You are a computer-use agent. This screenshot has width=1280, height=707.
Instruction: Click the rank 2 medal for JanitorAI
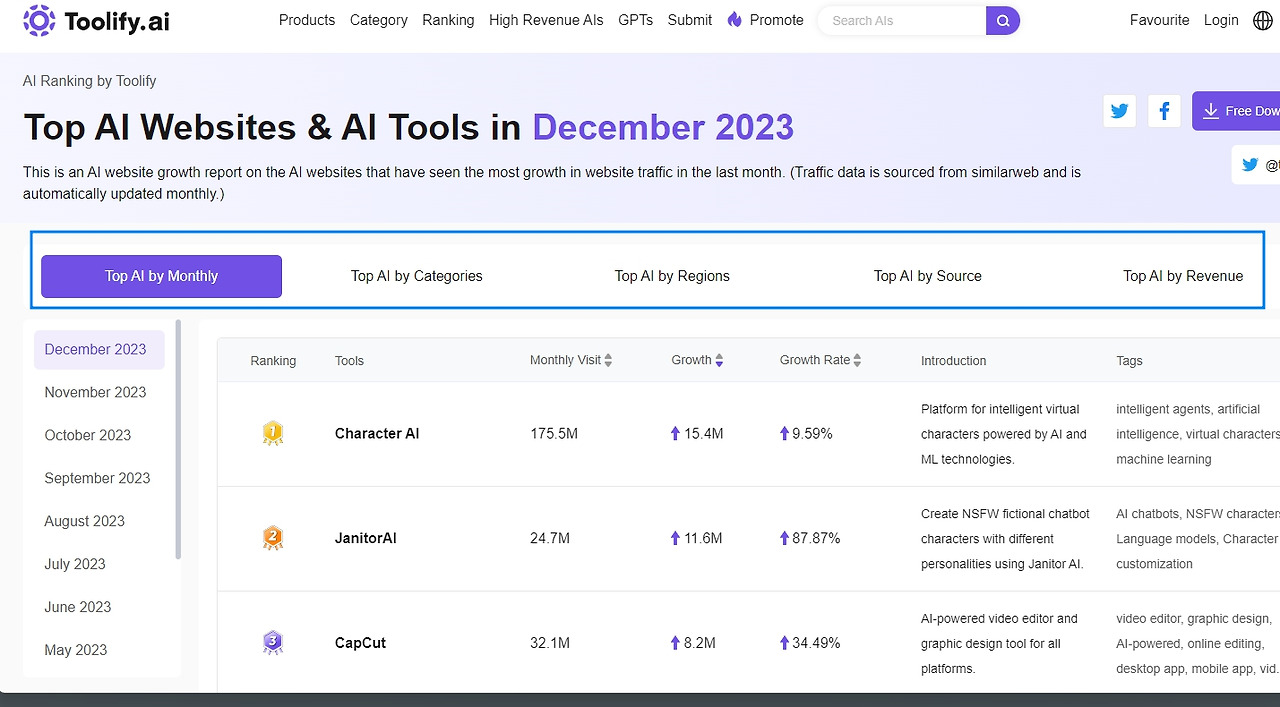point(273,538)
